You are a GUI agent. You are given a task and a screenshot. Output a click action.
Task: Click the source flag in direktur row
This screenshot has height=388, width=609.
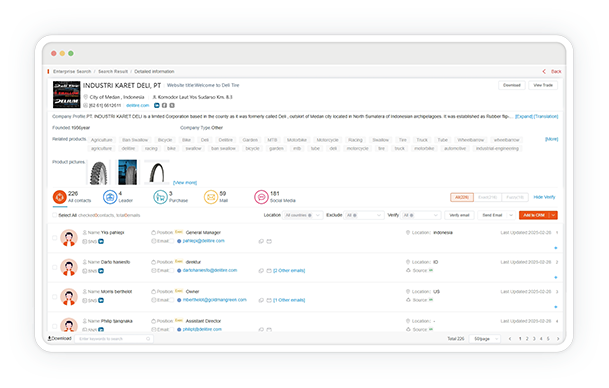click(431, 270)
